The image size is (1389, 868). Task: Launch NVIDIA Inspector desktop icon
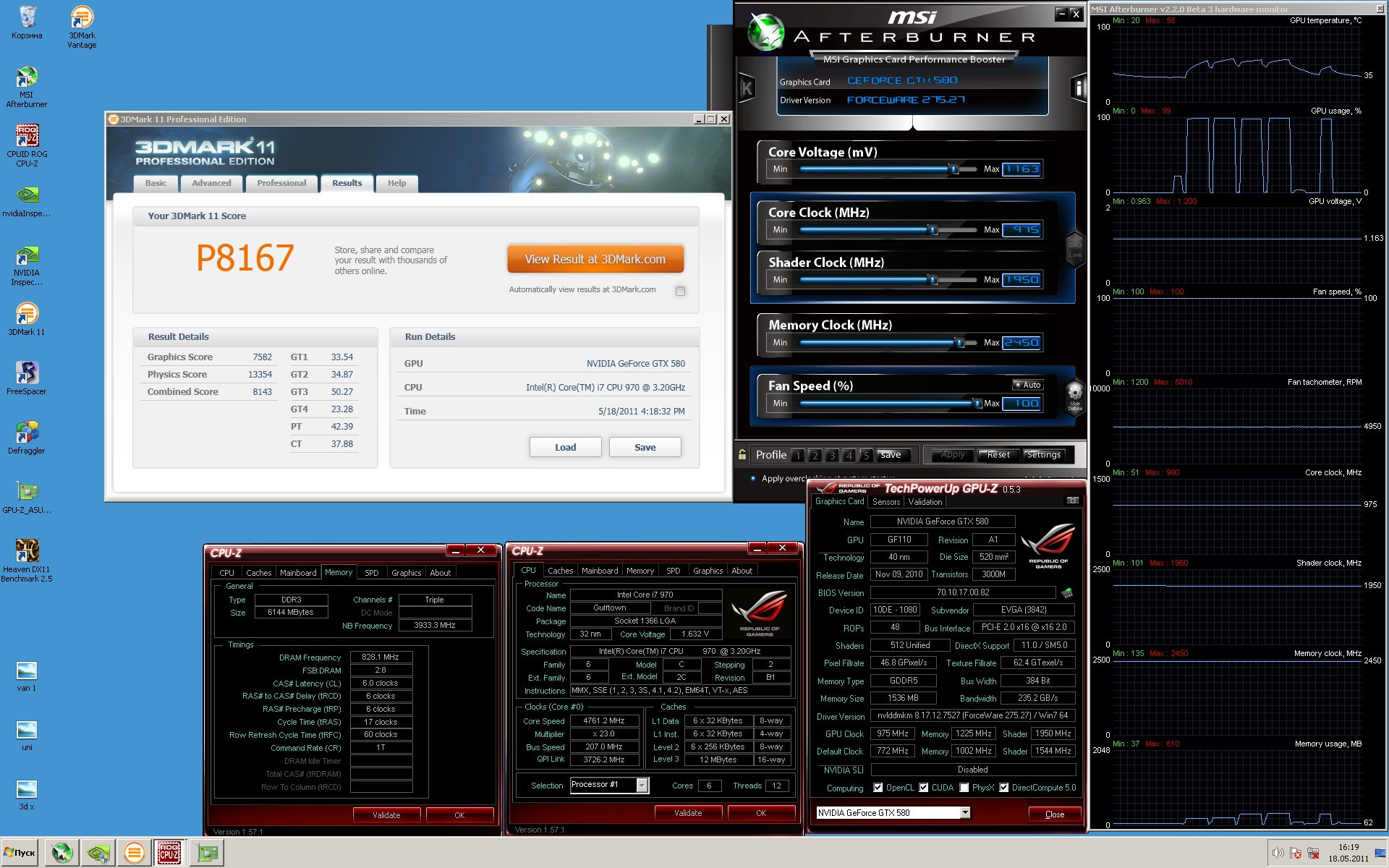[27, 265]
